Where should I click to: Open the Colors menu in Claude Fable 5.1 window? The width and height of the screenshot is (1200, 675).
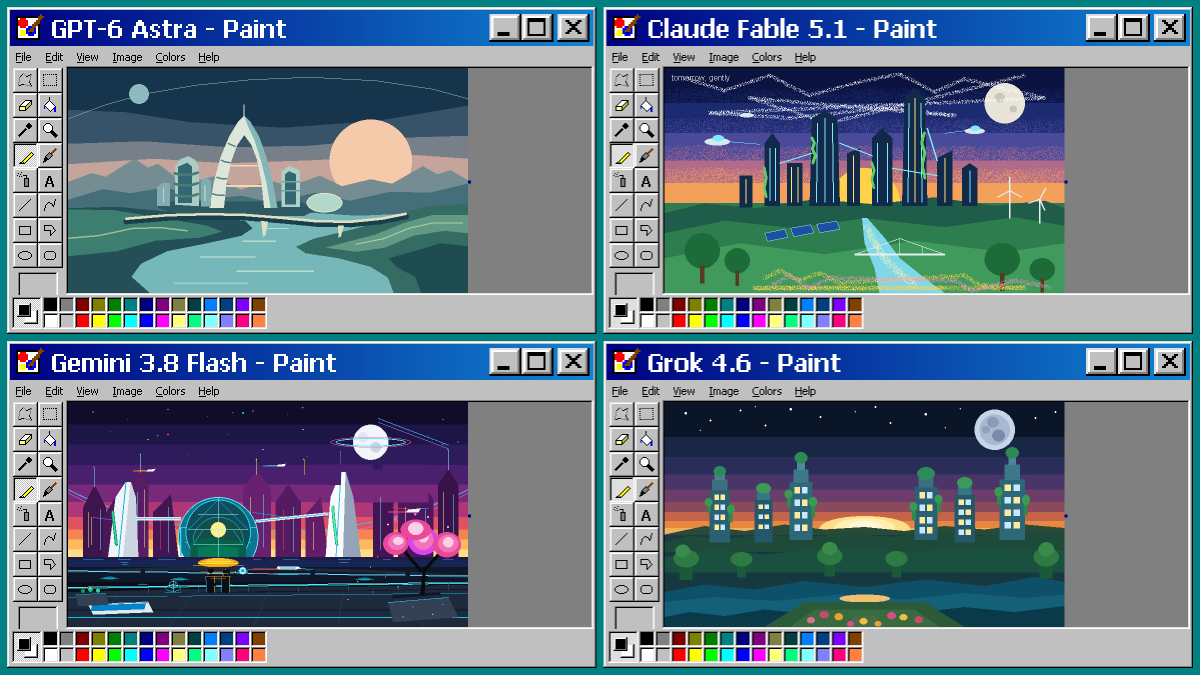(767, 57)
